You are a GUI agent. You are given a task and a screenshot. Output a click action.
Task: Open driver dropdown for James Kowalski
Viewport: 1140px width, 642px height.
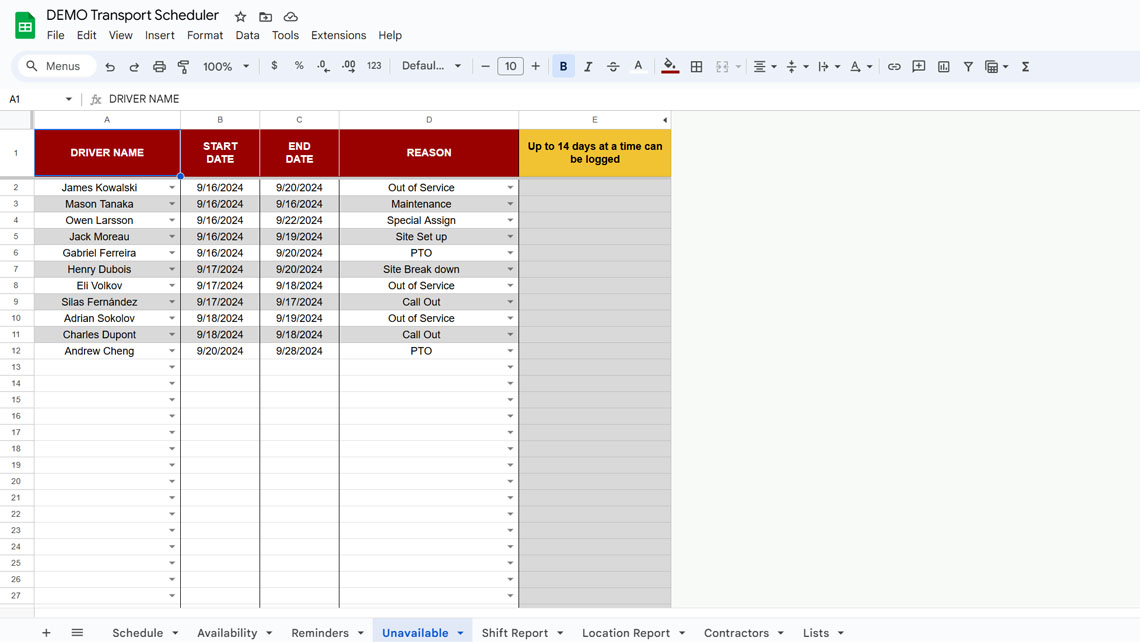172,188
